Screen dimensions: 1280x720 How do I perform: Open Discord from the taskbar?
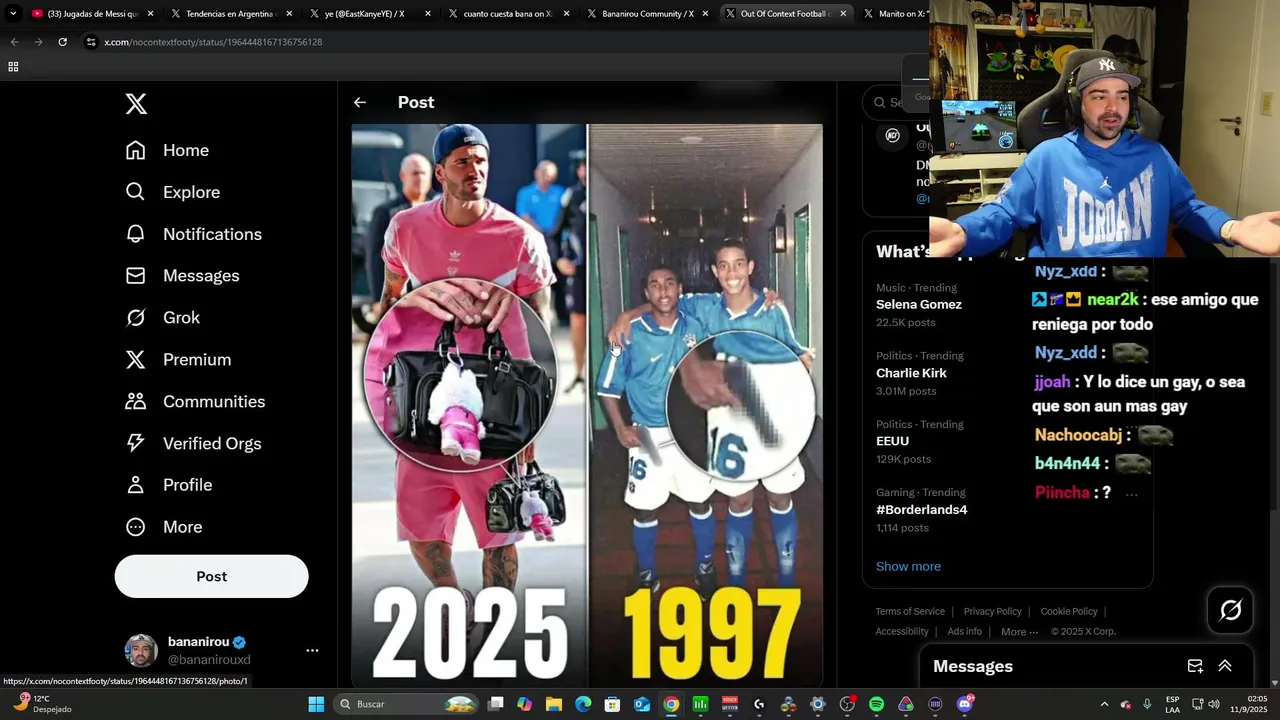(964, 704)
